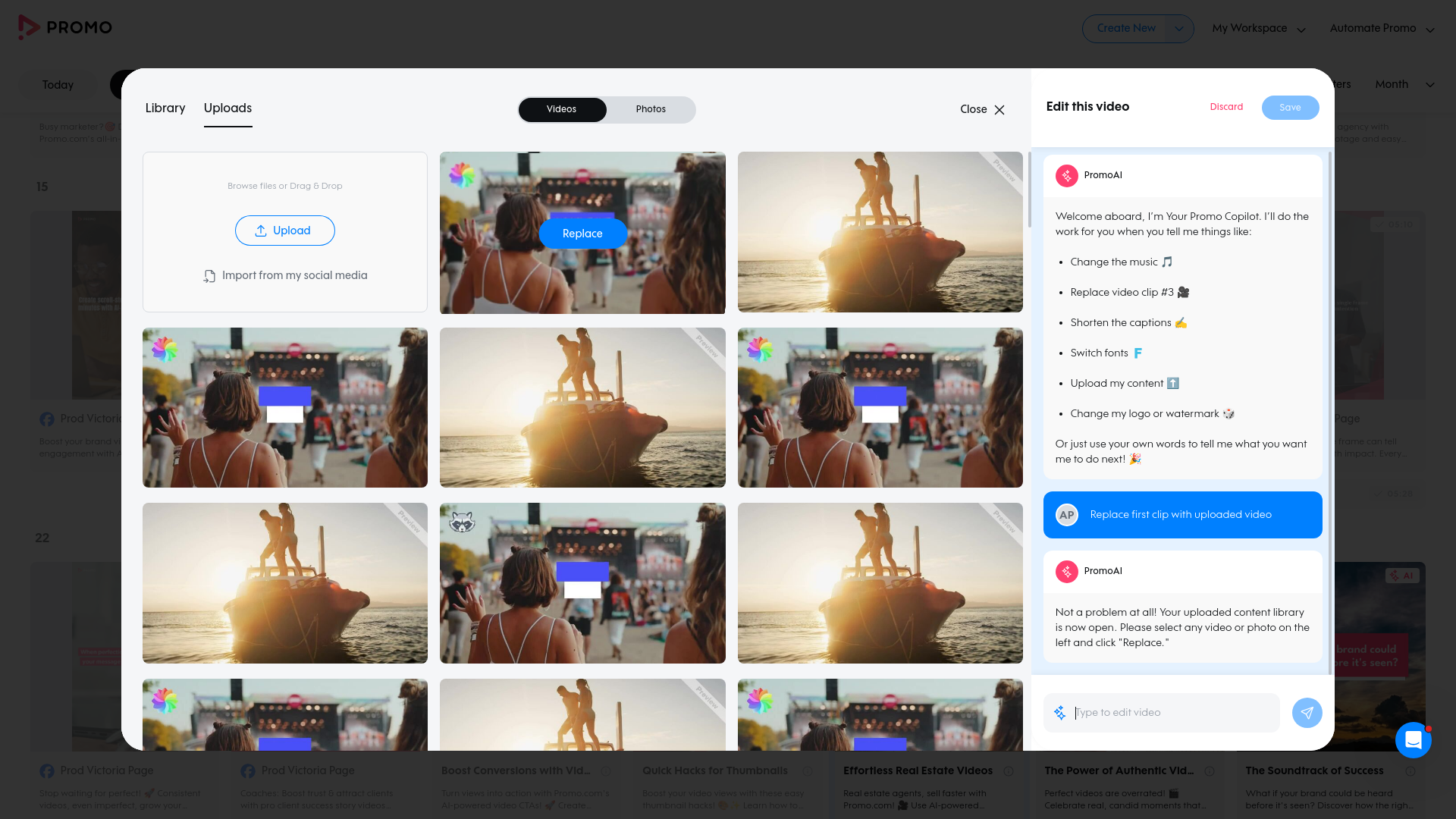
Task: Click 'Browse files or Drag & Drop' text
Action: coord(285,187)
